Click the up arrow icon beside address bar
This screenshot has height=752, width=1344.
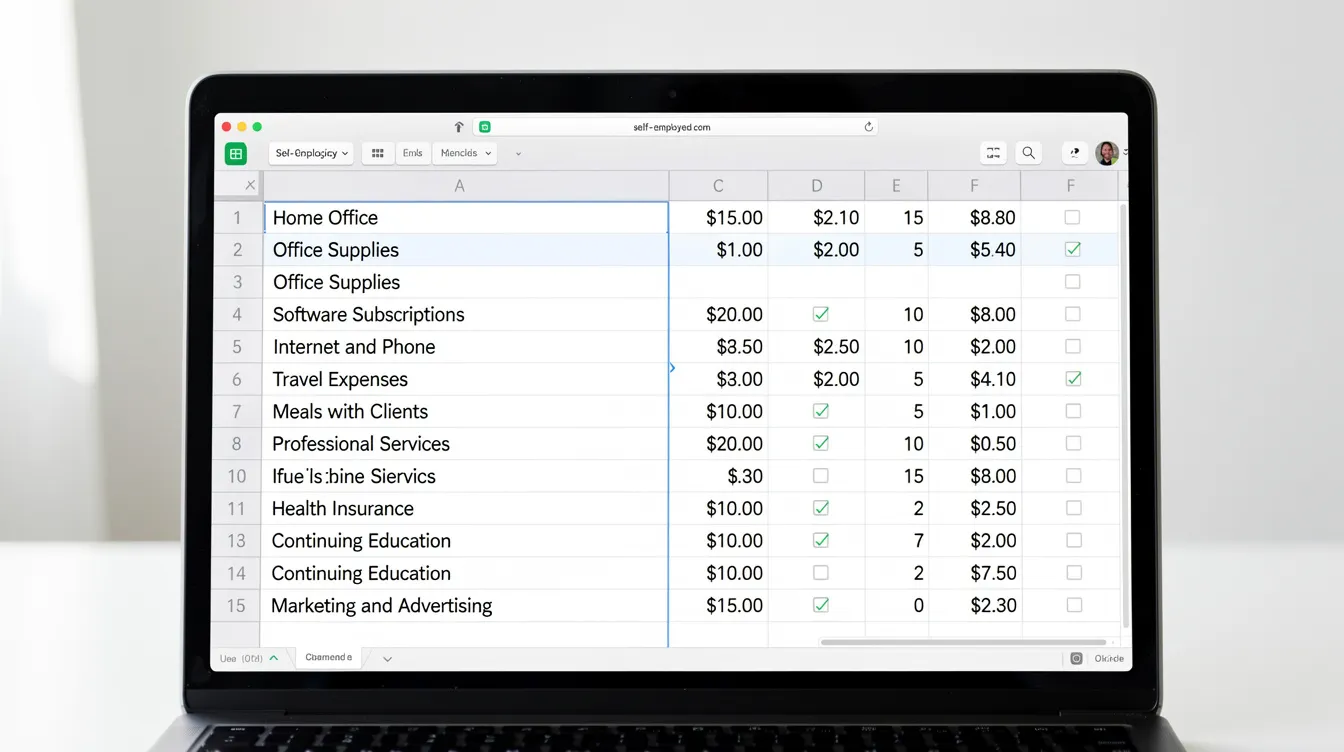point(459,127)
